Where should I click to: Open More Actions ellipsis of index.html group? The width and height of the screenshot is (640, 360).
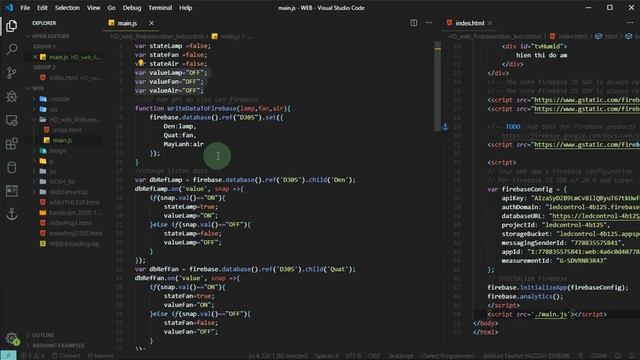[631, 23]
